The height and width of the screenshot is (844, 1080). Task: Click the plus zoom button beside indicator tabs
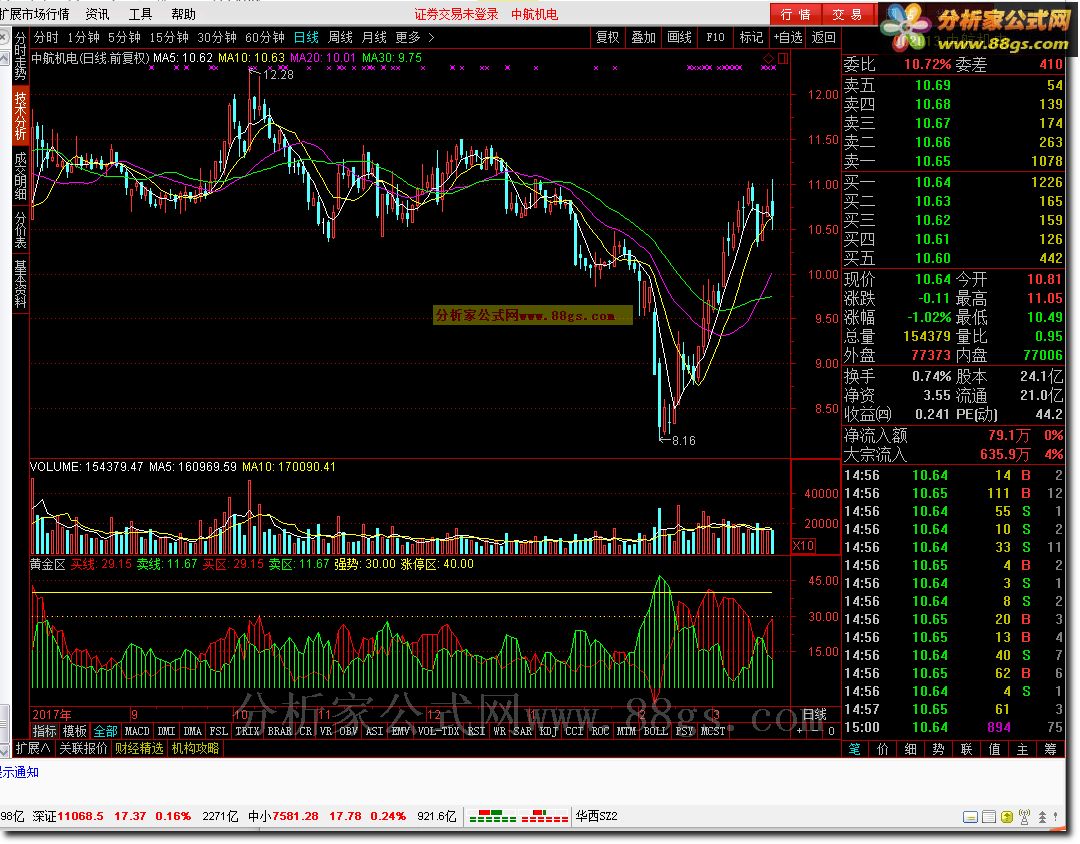coord(799,731)
